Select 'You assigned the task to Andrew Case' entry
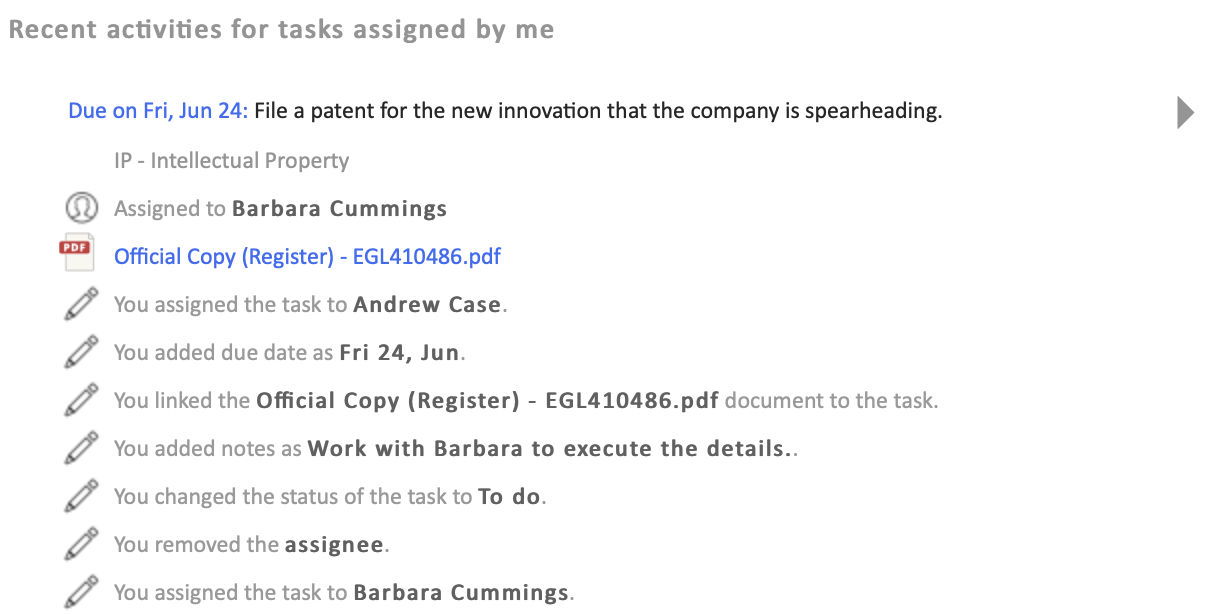The width and height of the screenshot is (1226, 614). (310, 304)
